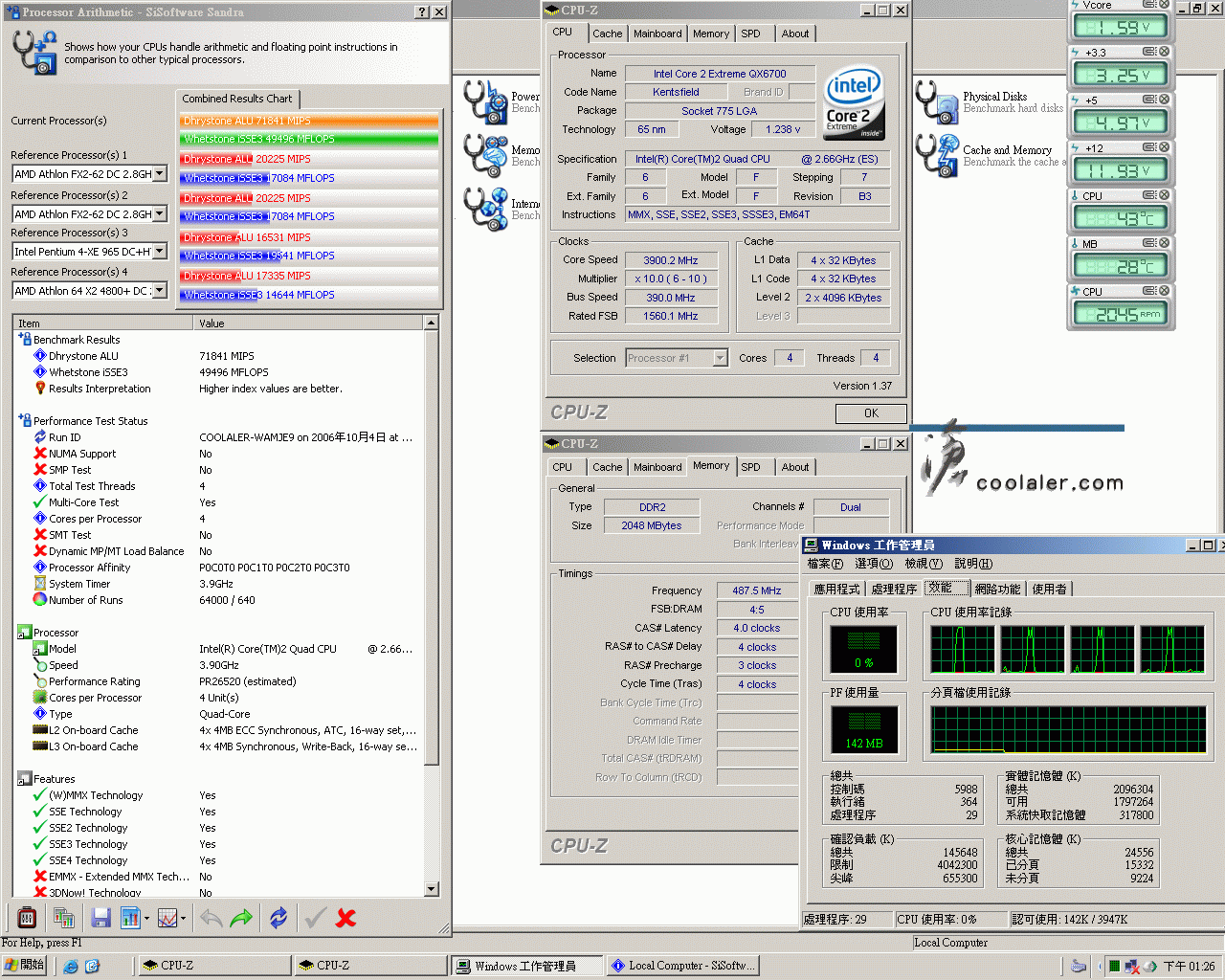
Task: Click Windows 工作管理員 taskbar button
Action: tap(526, 966)
